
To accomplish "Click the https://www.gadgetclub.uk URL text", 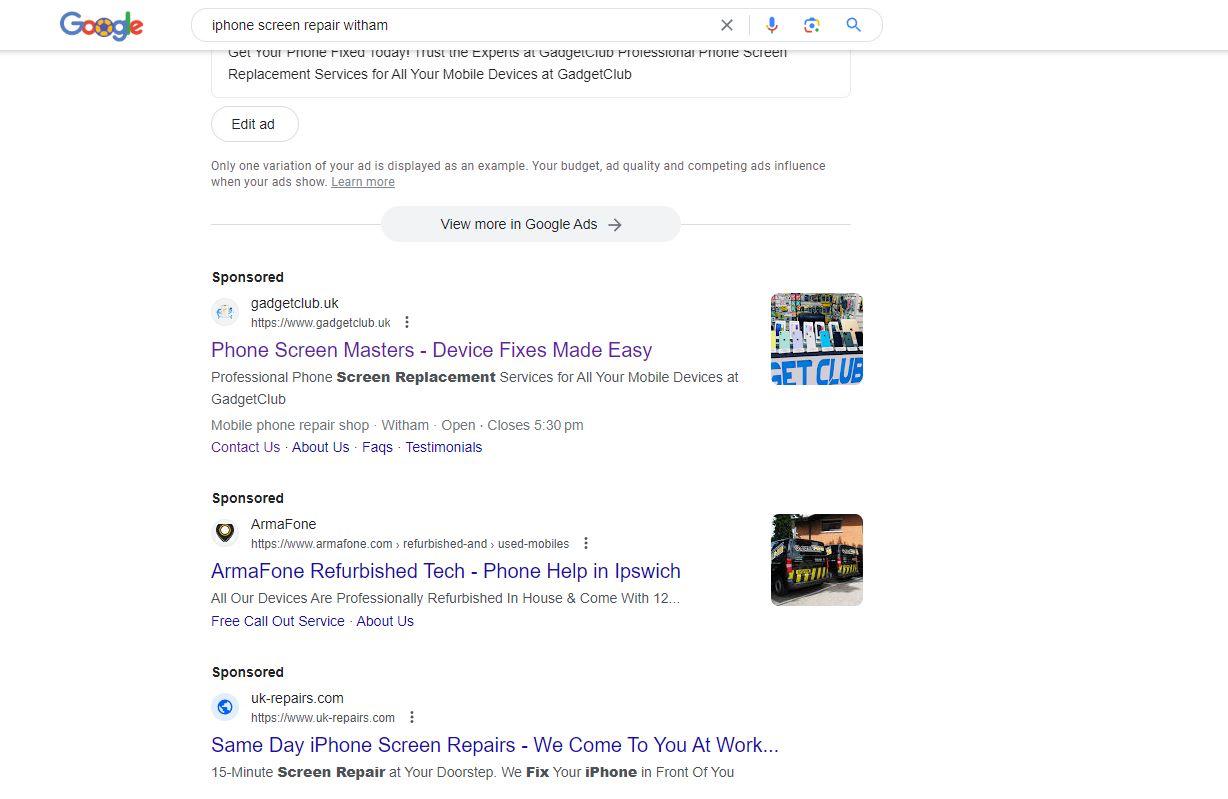I will click(321, 323).
